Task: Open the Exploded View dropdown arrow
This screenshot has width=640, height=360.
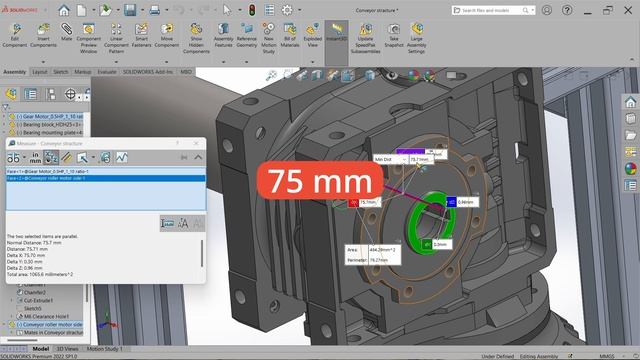Action: [313, 62]
